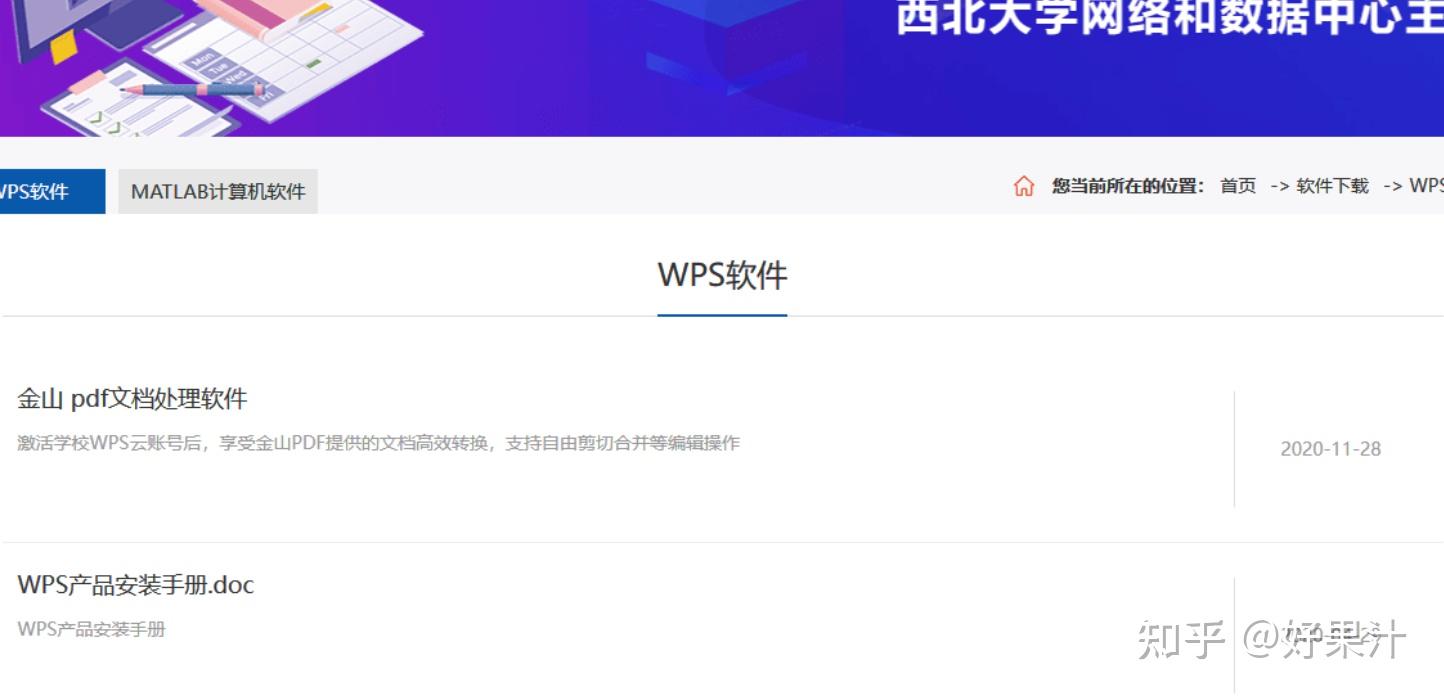The image size is (1444, 698).
Task: Go to 首页 in the breadcrumb
Action: pyautogui.click(x=1238, y=186)
